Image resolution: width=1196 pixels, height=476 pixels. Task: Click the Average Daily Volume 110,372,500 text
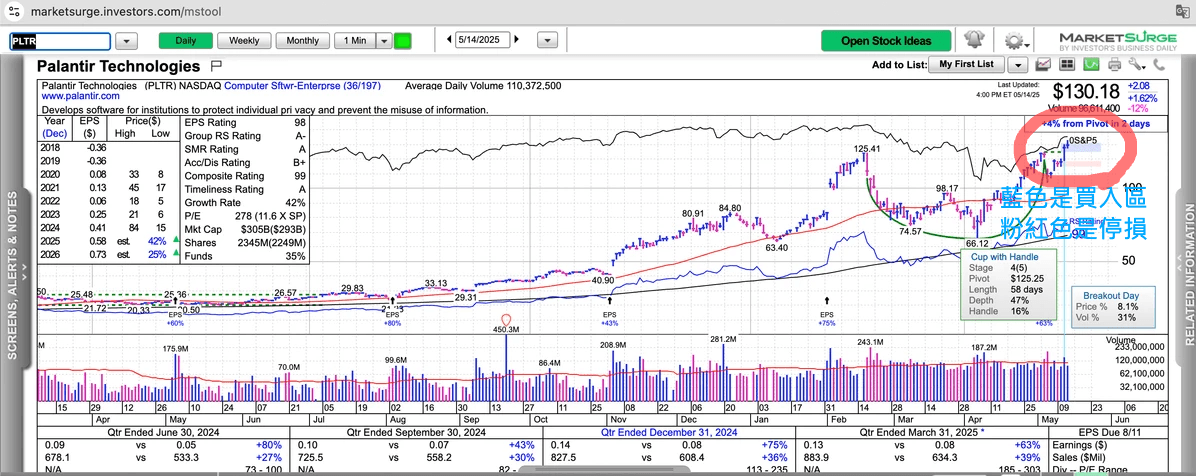(x=483, y=86)
